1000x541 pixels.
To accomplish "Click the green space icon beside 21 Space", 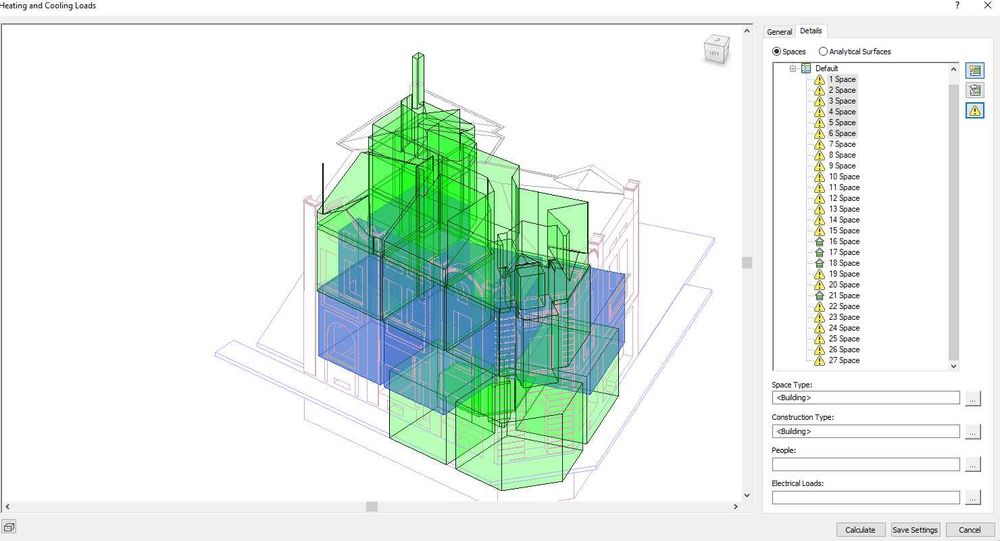I will pyautogui.click(x=820, y=296).
